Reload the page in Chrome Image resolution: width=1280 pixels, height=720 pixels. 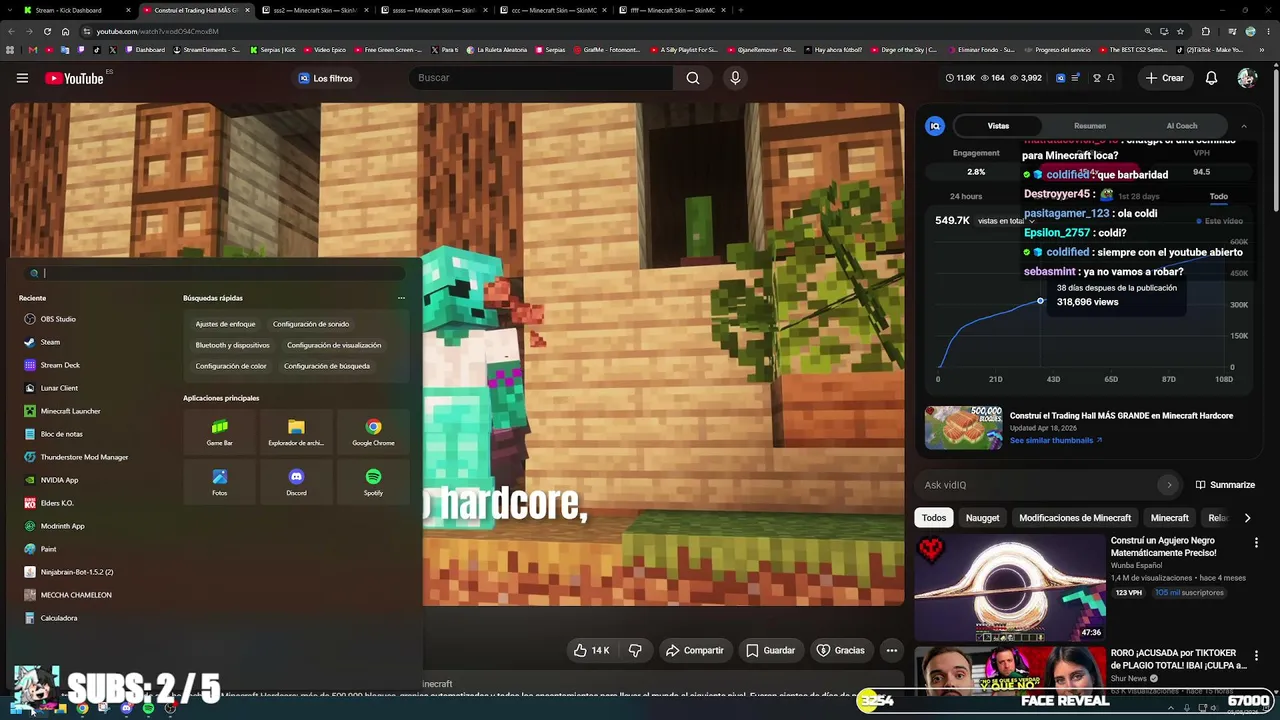[46, 31]
